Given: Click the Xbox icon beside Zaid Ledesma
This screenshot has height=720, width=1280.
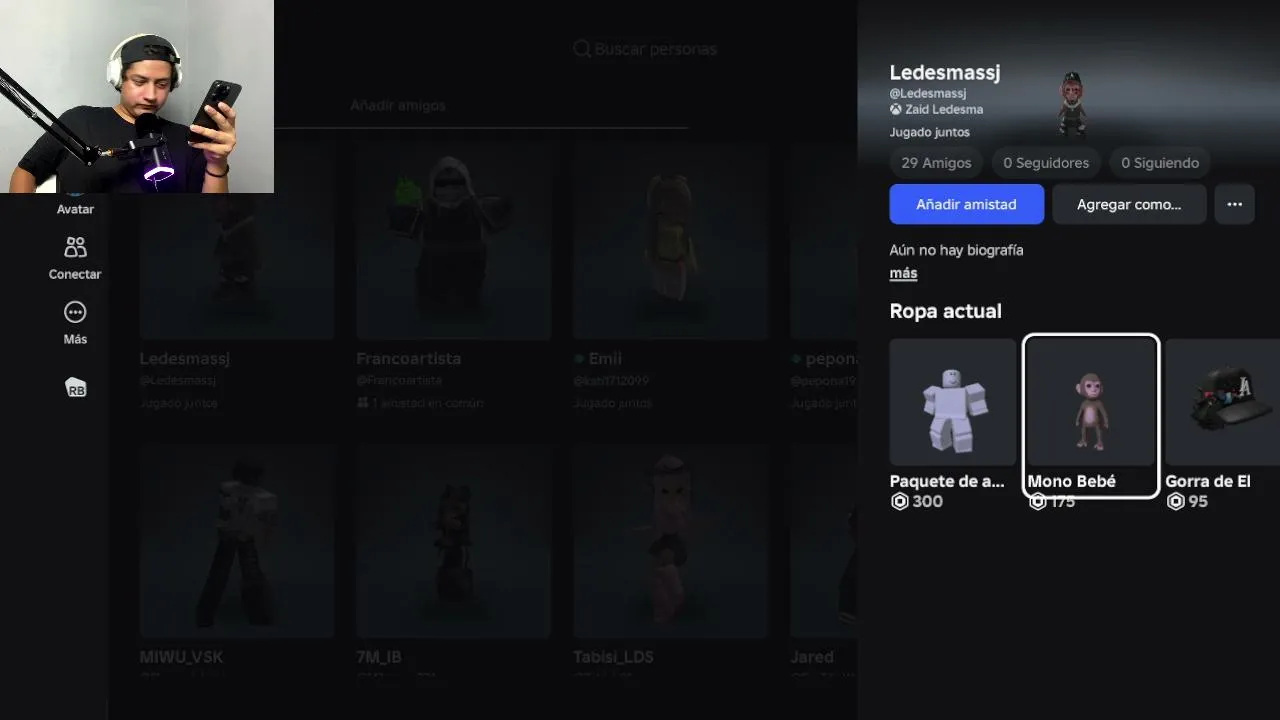Looking at the screenshot, I should coord(896,110).
